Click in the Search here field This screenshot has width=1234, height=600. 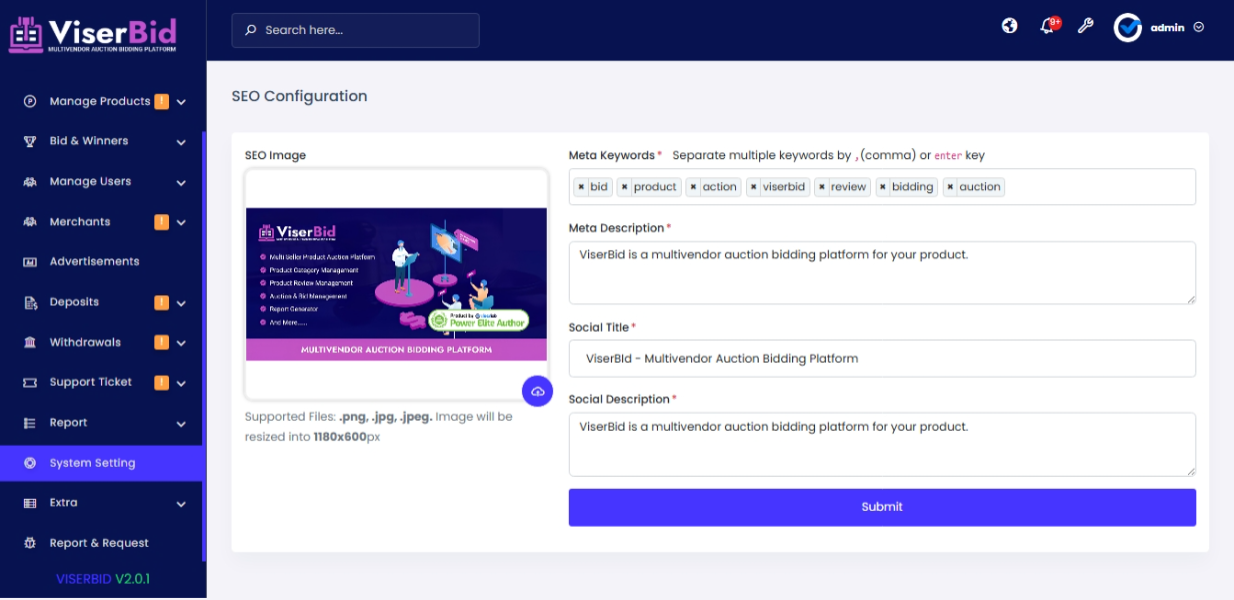(355, 30)
